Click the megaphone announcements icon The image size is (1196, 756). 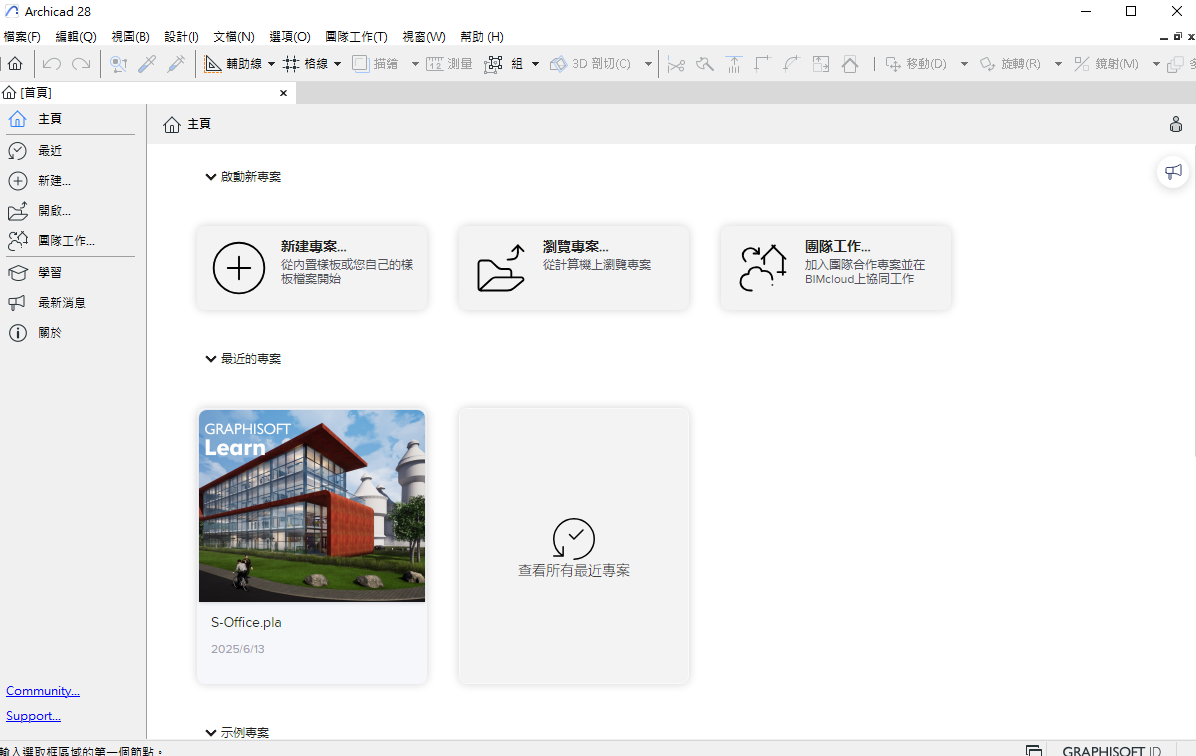1173,172
